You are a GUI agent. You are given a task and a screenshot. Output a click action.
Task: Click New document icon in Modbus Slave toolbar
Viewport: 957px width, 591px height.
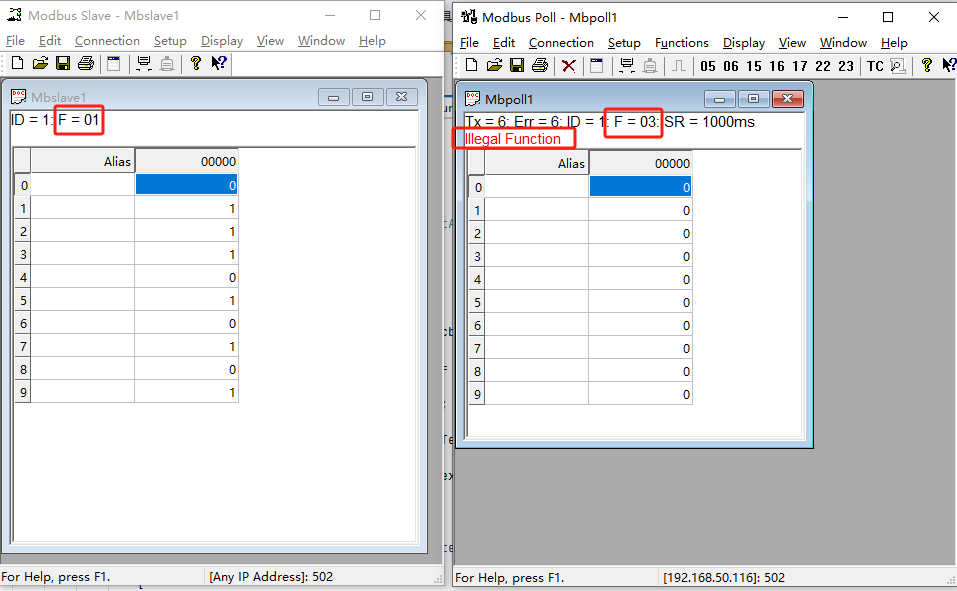18,63
